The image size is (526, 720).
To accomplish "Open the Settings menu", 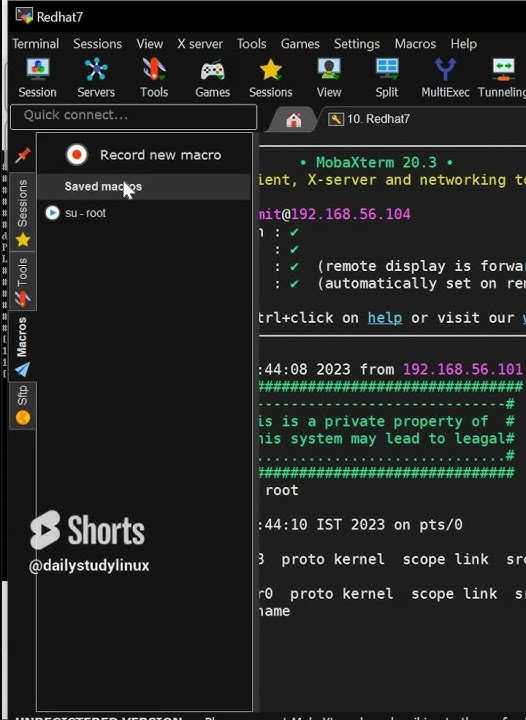I will (357, 44).
